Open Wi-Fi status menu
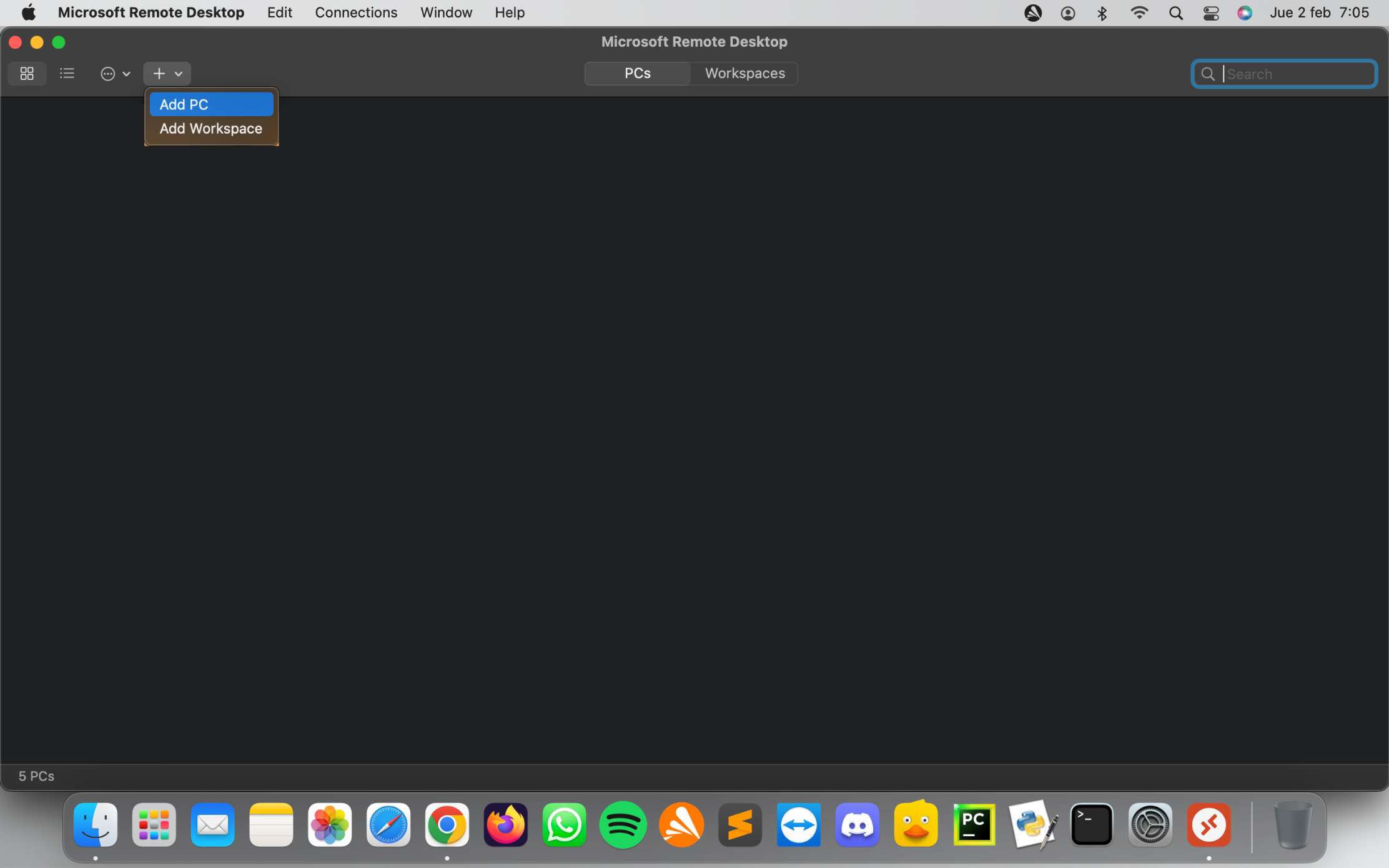The image size is (1389, 868). click(1139, 12)
